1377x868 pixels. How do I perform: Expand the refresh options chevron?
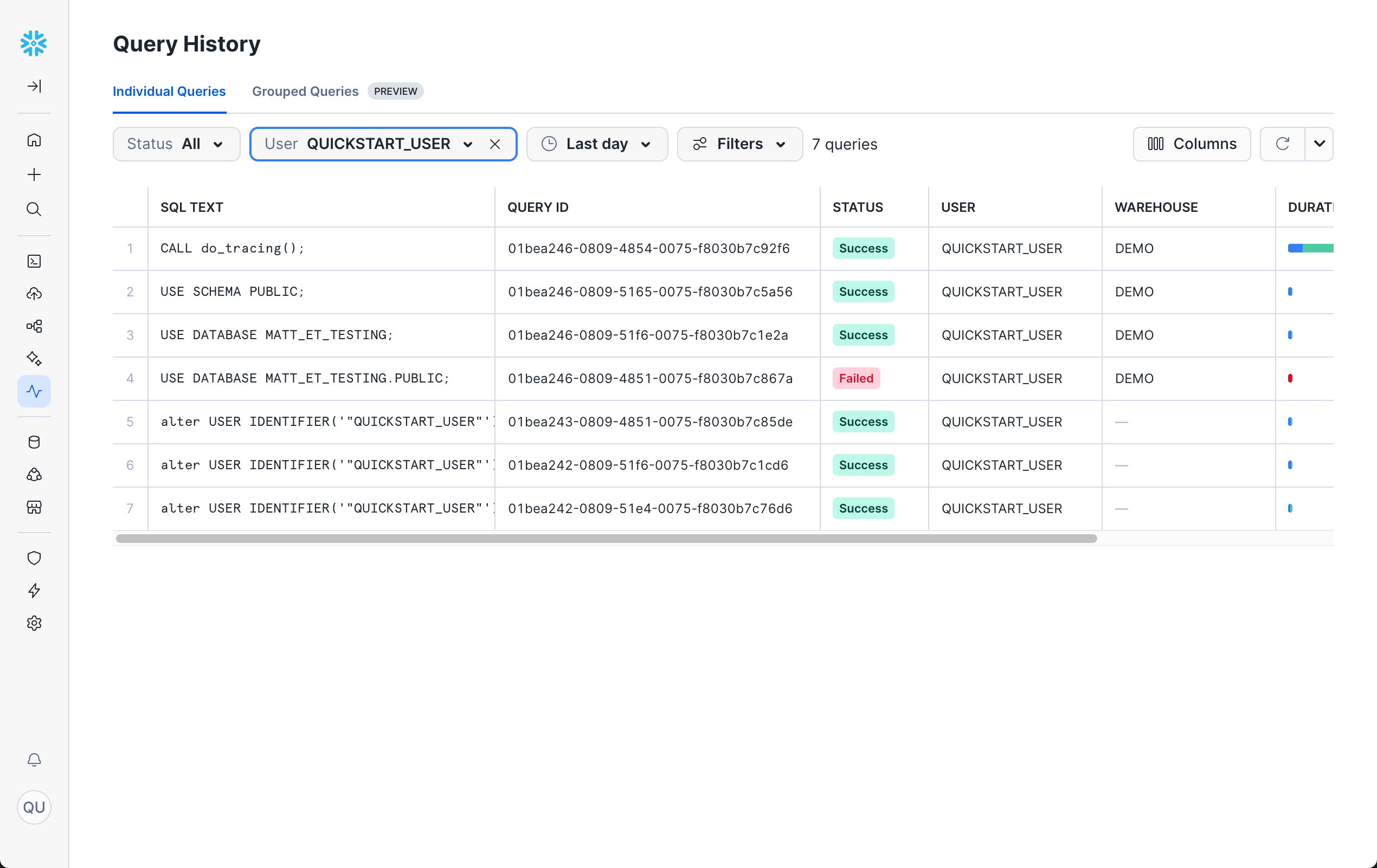pos(1319,144)
